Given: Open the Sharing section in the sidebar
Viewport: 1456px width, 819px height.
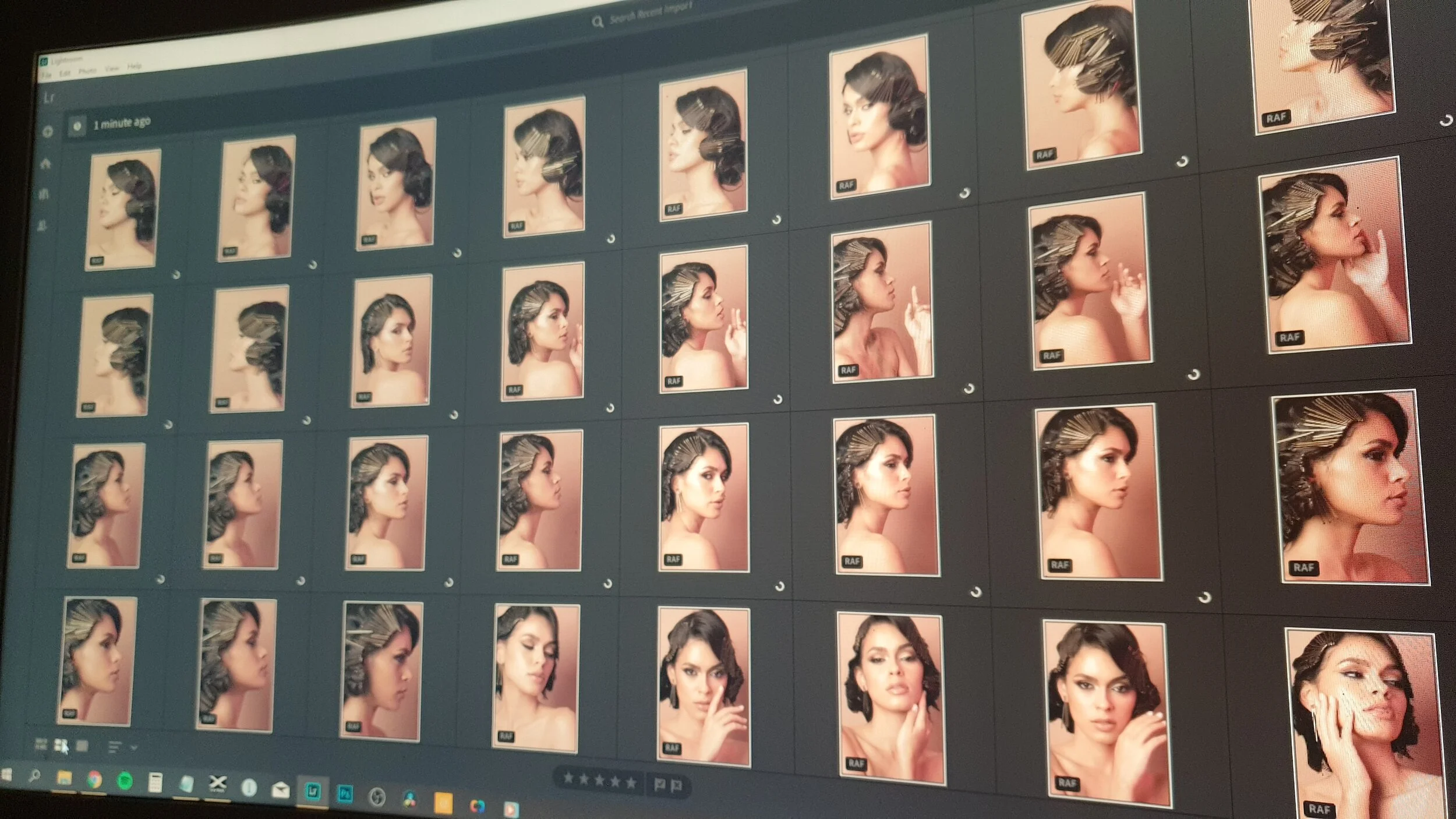Looking at the screenshot, I should (42, 224).
